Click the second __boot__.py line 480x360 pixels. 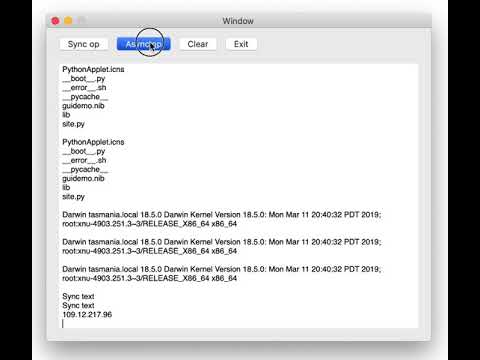point(83,151)
